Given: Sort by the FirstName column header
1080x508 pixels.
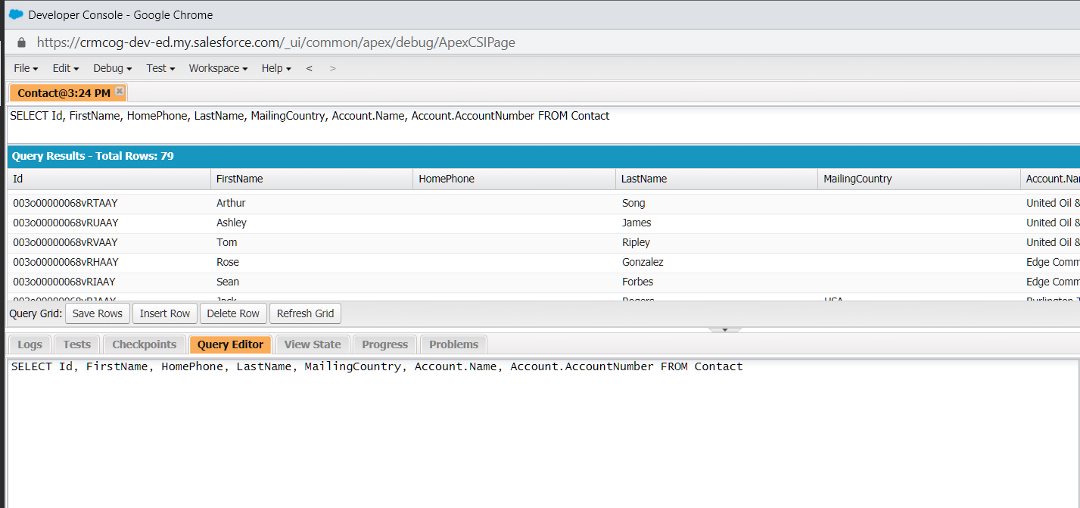Looking at the screenshot, I should click(311, 179).
